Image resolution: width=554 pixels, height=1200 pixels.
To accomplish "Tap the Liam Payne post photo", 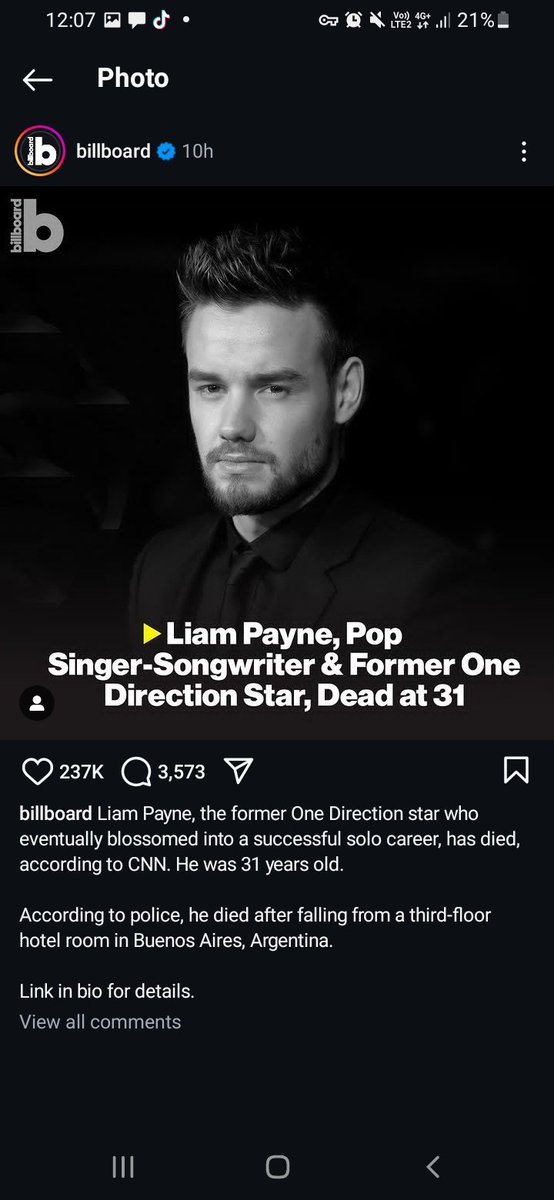I will click(x=277, y=463).
